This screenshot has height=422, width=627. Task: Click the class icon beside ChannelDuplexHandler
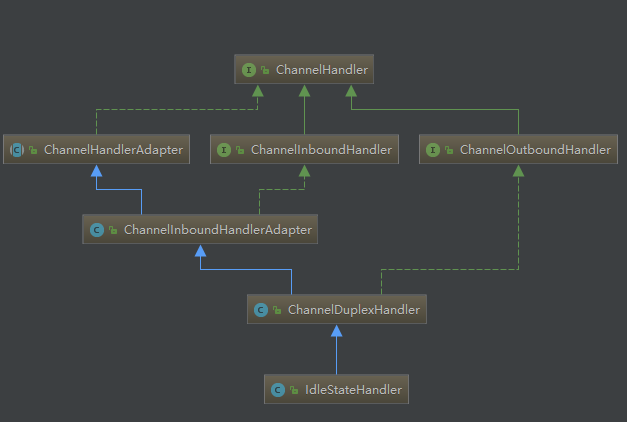pyautogui.click(x=260, y=310)
